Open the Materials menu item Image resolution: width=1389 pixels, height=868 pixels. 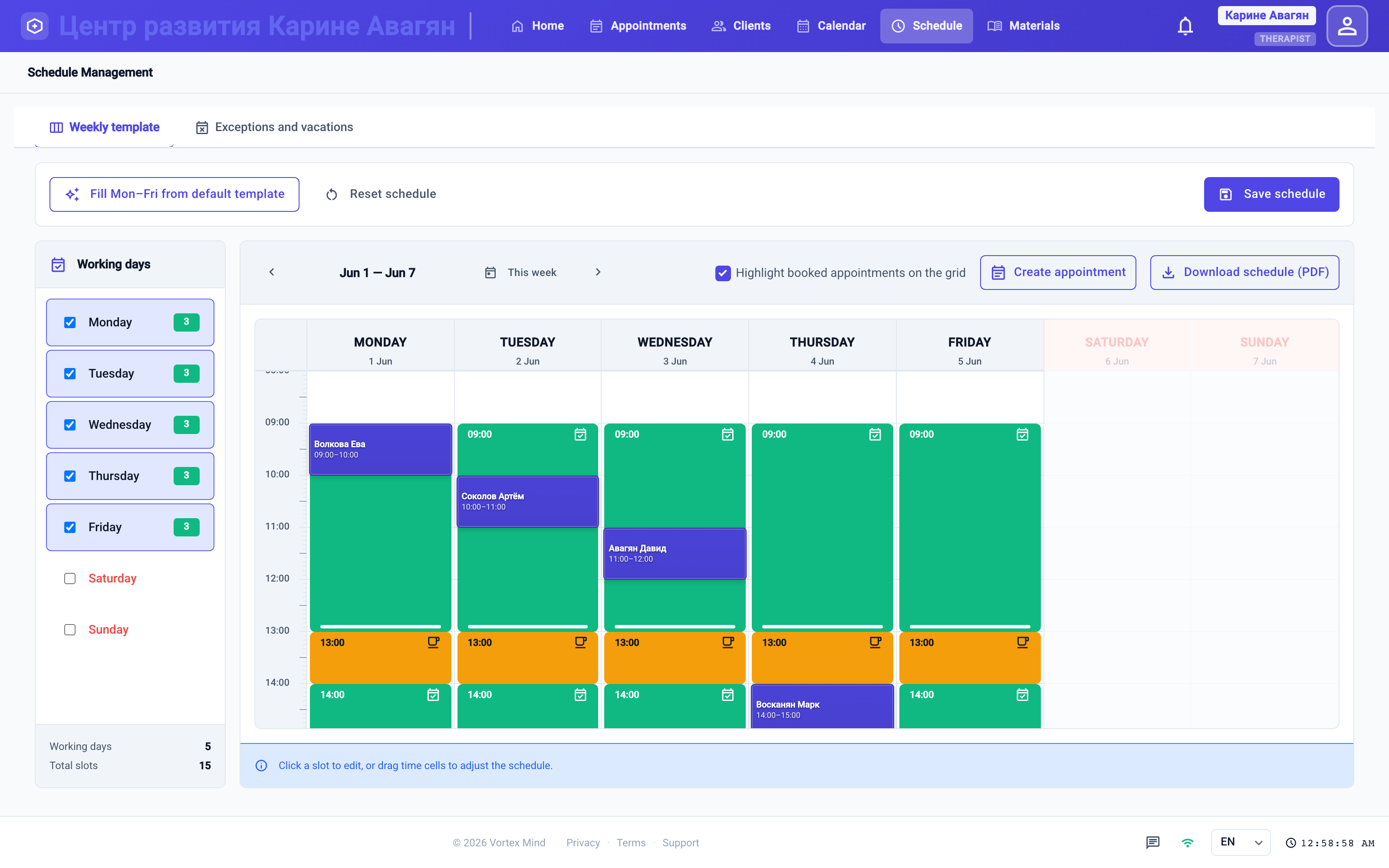tap(1024, 26)
